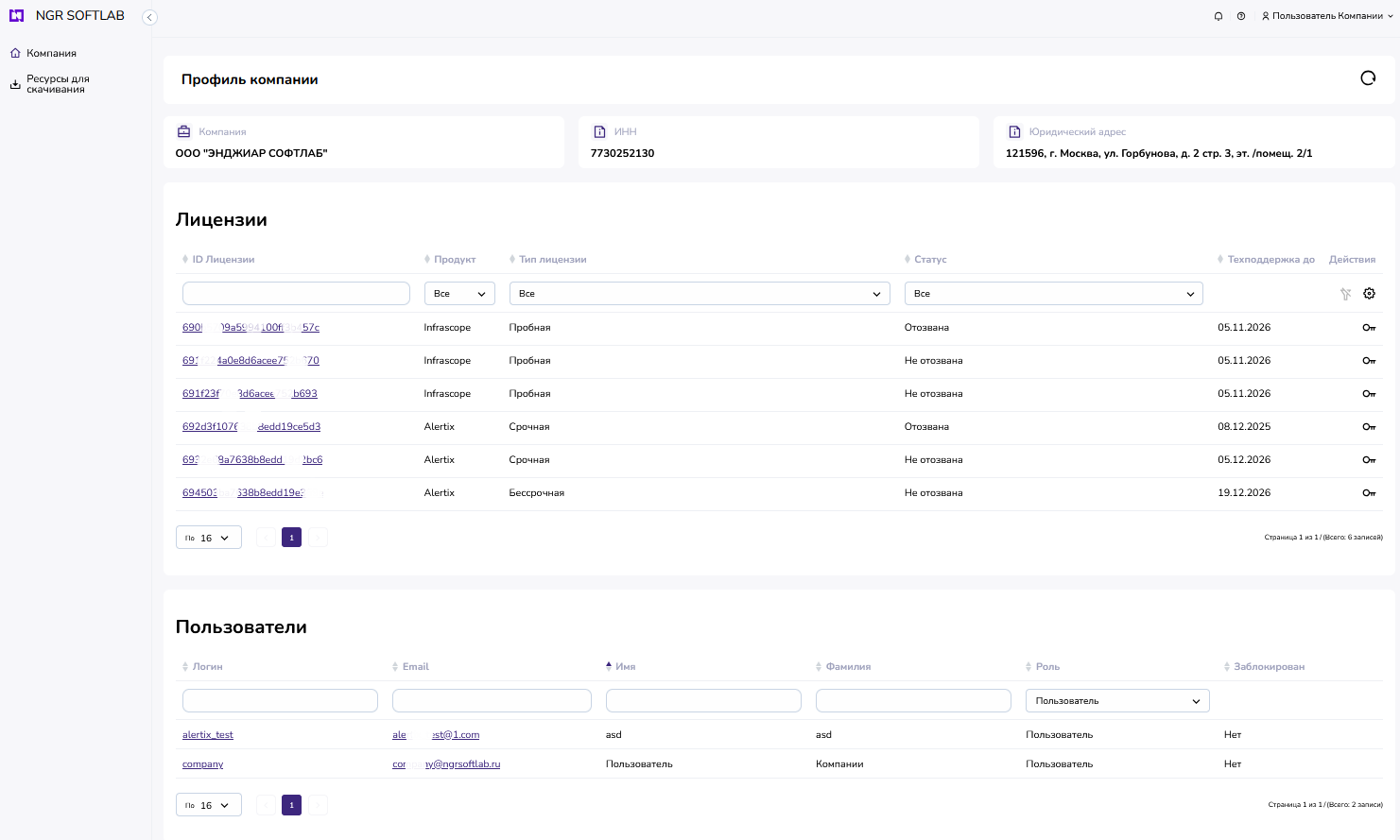Open the Продукт filter dropdown
Viewport: 1400px width, 840px height.
pos(459,294)
